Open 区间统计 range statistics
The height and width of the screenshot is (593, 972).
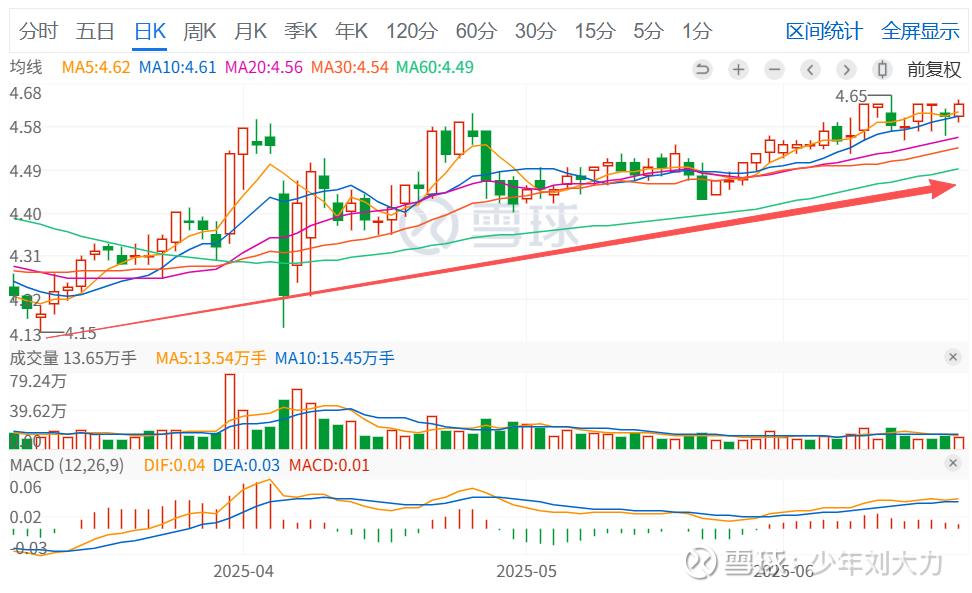click(x=824, y=31)
